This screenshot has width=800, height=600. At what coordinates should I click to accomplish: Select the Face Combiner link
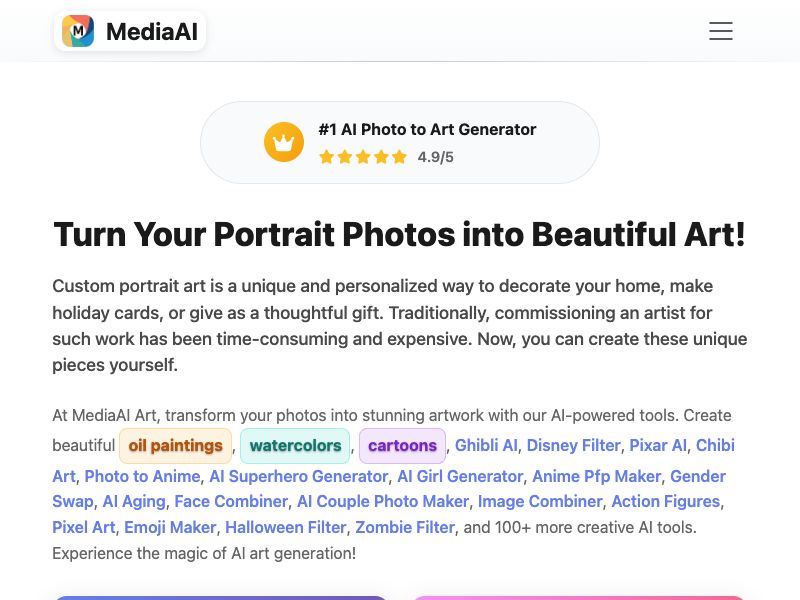[x=231, y=501]
